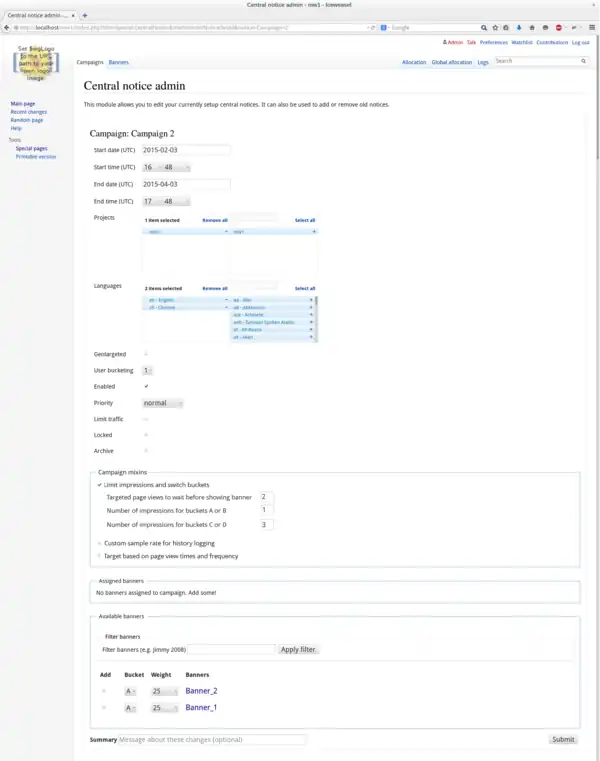The height and width of the screenshot is (761, 600).
Task: Open the User bucketing dropdown
Action: pos(148,370)
